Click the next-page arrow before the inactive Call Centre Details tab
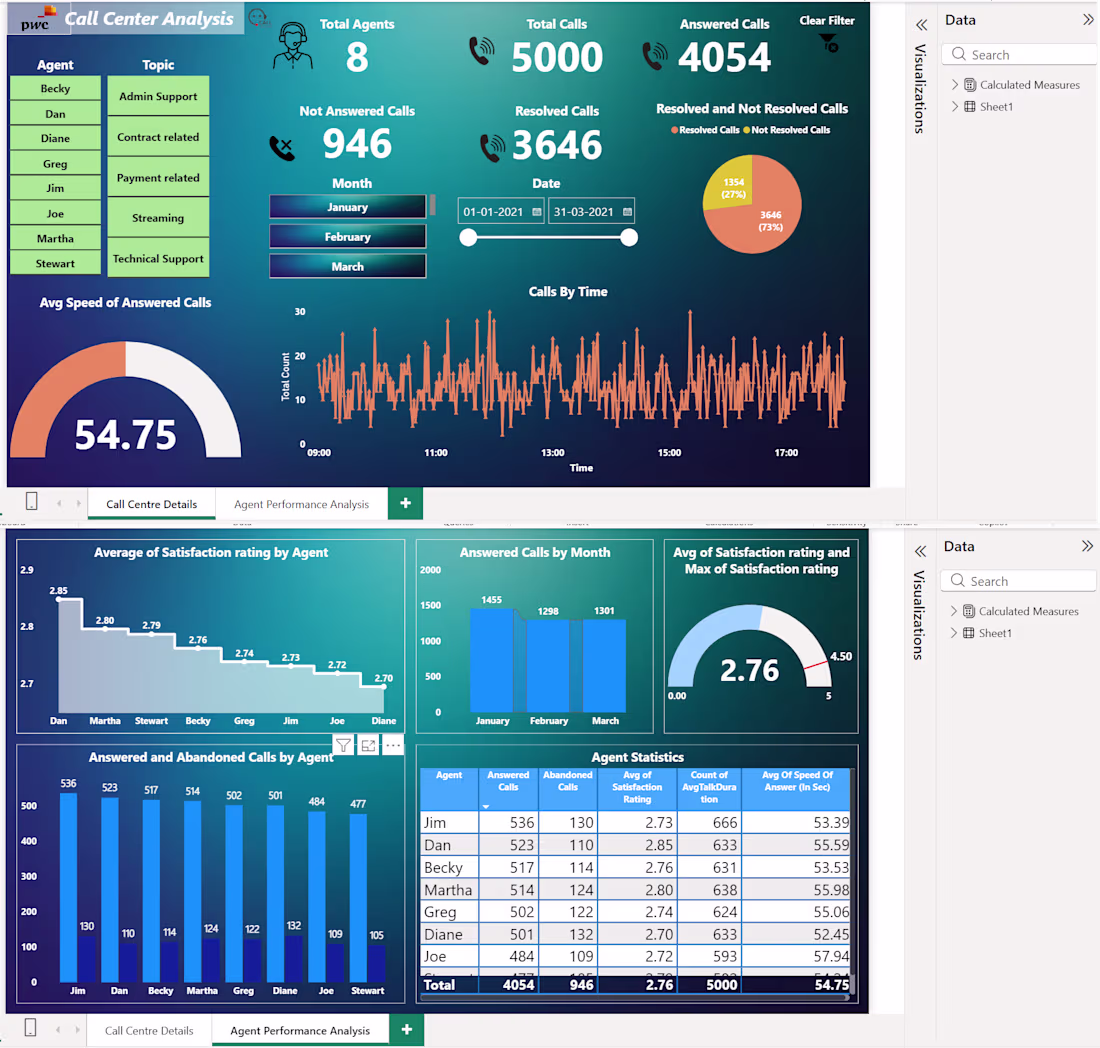 [x=76, y=1029]
